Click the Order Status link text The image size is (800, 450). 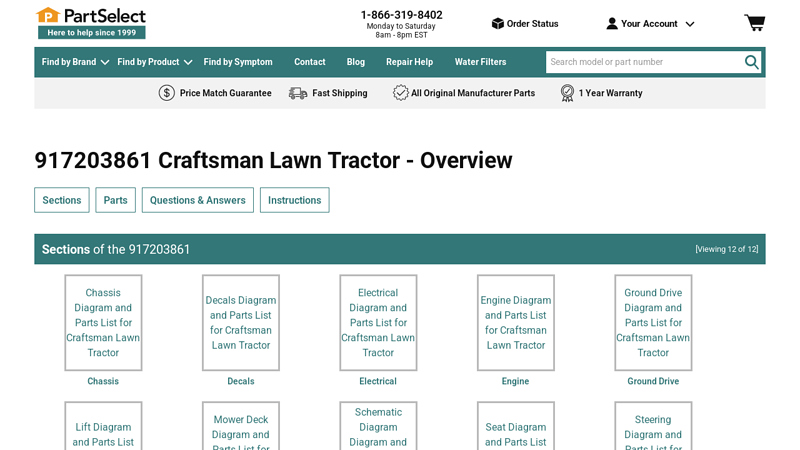[x=532, y=23]
